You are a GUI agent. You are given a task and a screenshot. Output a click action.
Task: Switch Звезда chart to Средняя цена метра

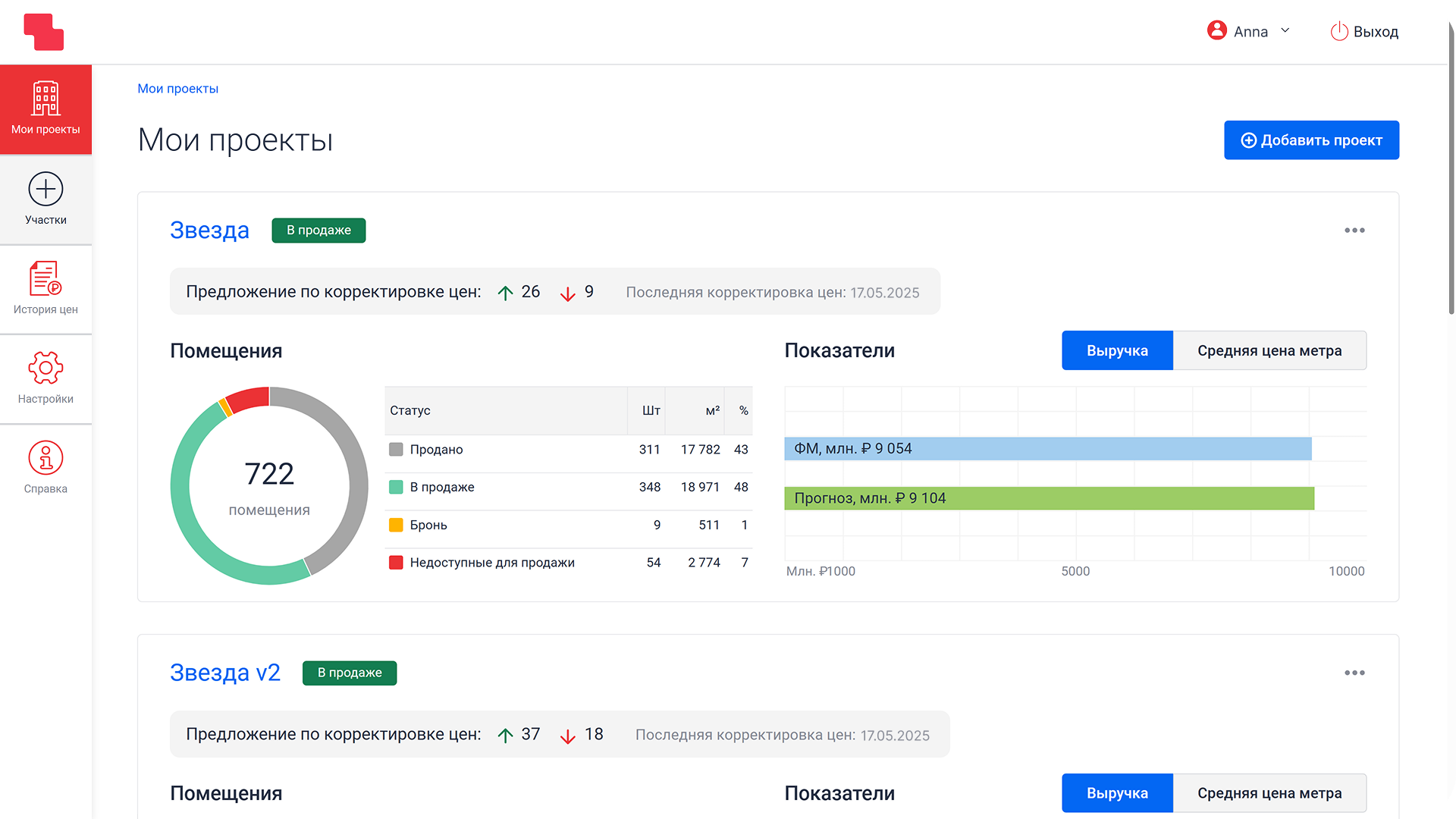pos(1269,350)
